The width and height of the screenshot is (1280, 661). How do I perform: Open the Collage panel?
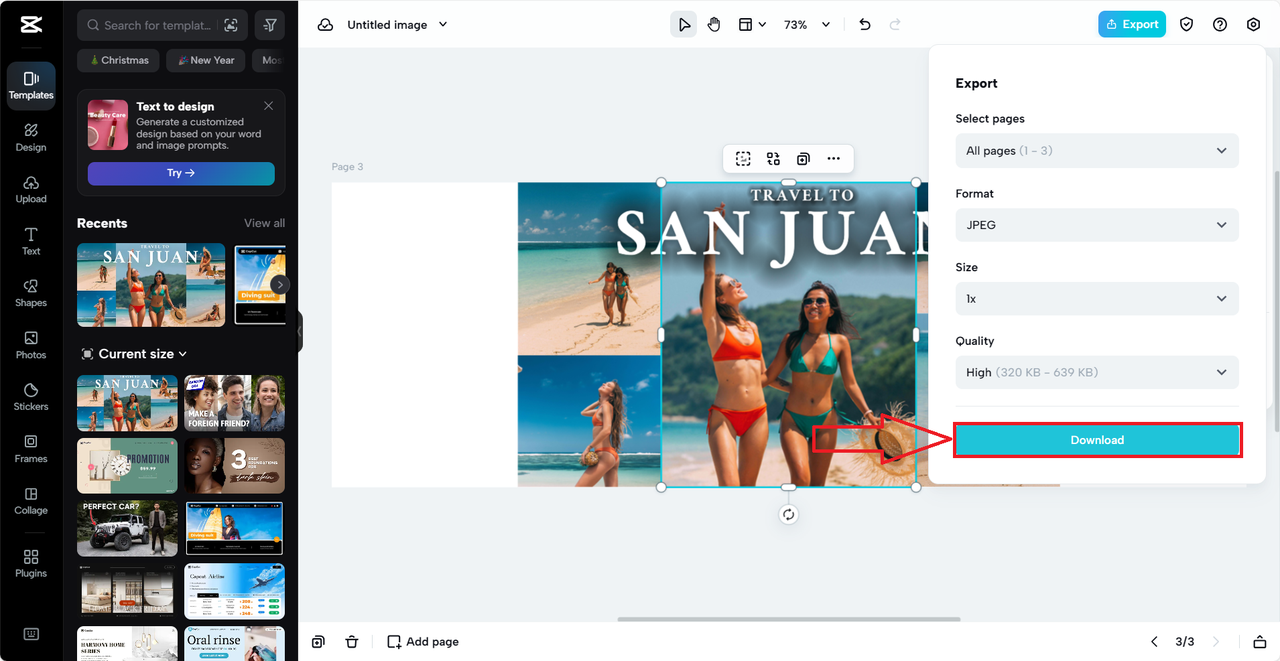[31, 501]
